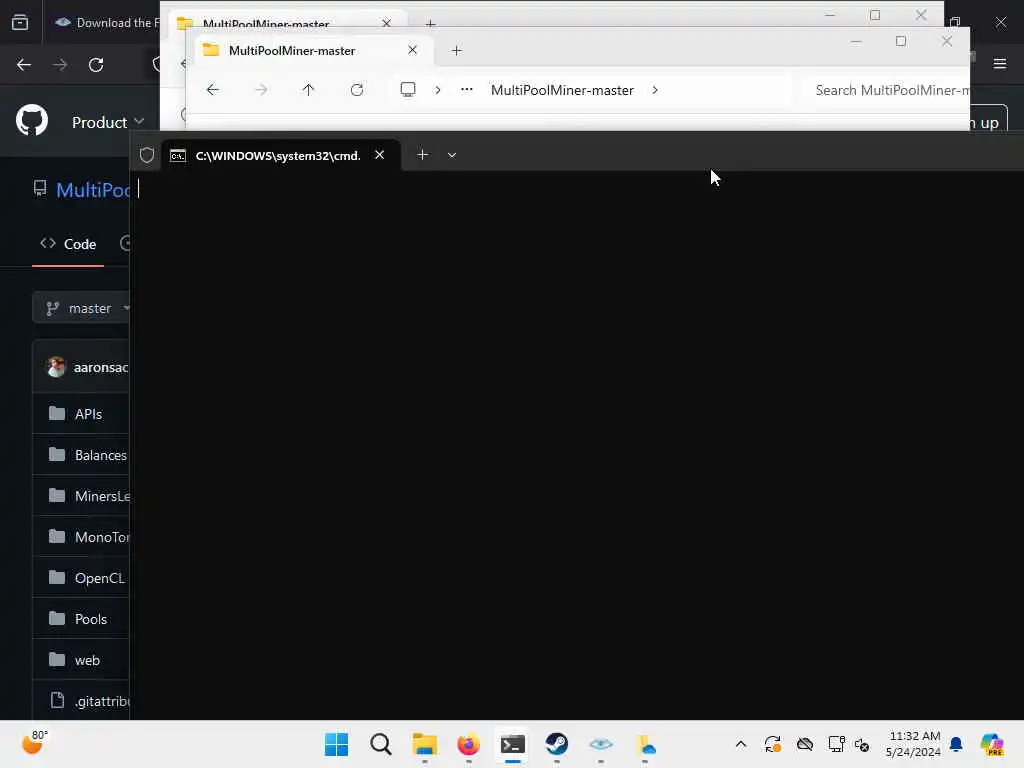This screenshot has height=768, width=1024.
Task: Click sync refresh tray icon
Action: pyautogui.click(x=773, y=744)
